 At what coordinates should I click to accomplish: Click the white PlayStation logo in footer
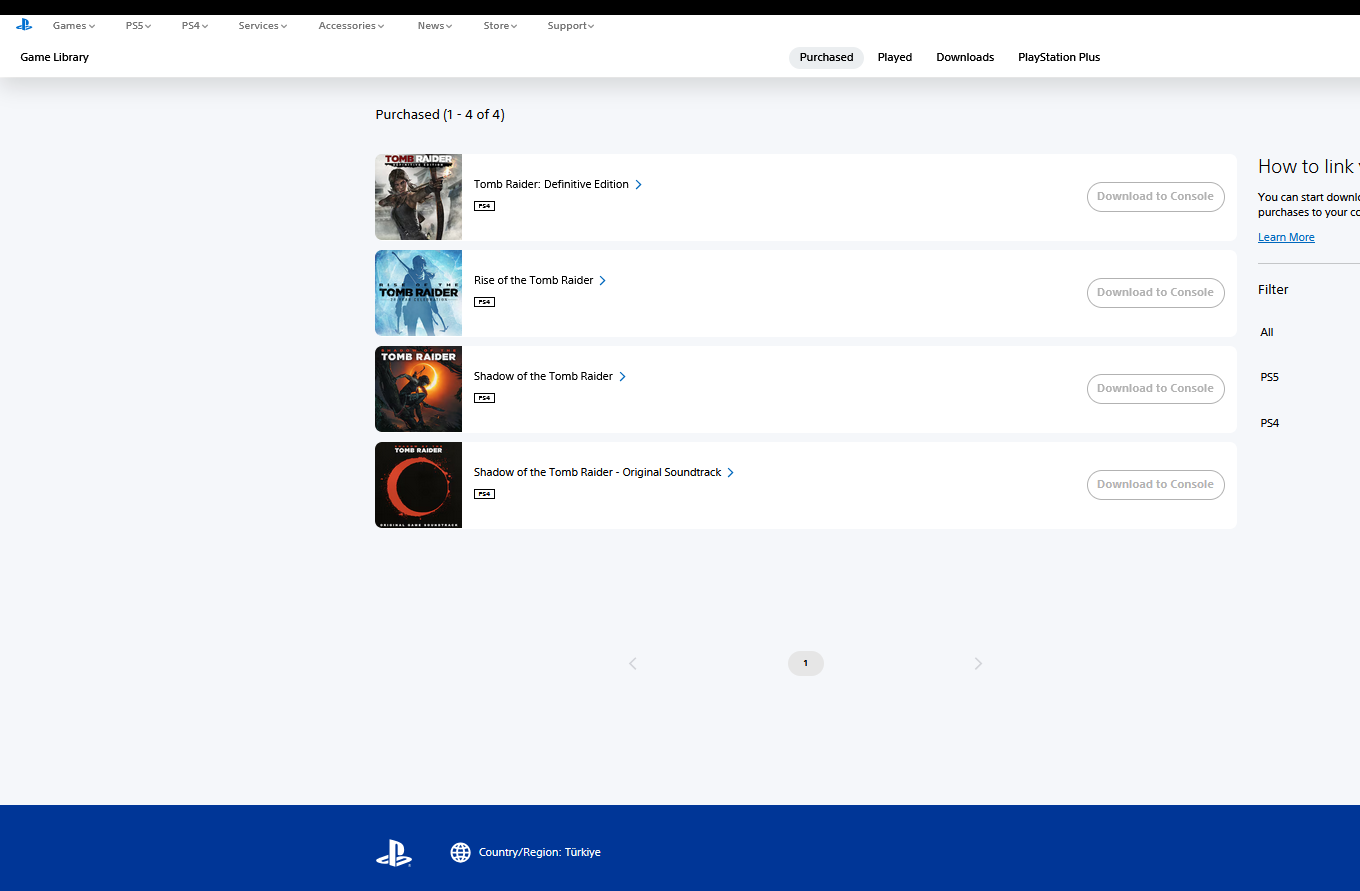coord(393,853)
